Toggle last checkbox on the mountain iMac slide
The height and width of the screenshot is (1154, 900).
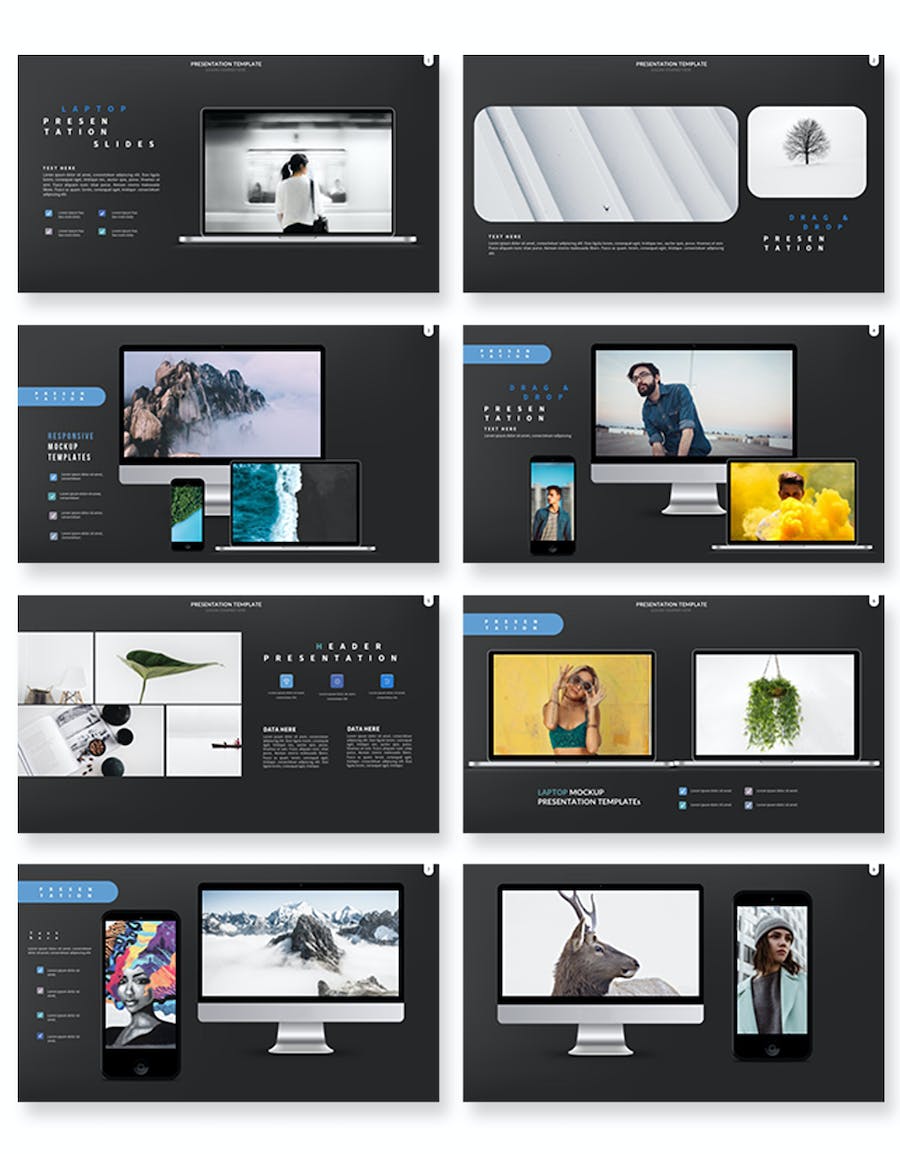pyautogui.click(x=41, y=1037)
